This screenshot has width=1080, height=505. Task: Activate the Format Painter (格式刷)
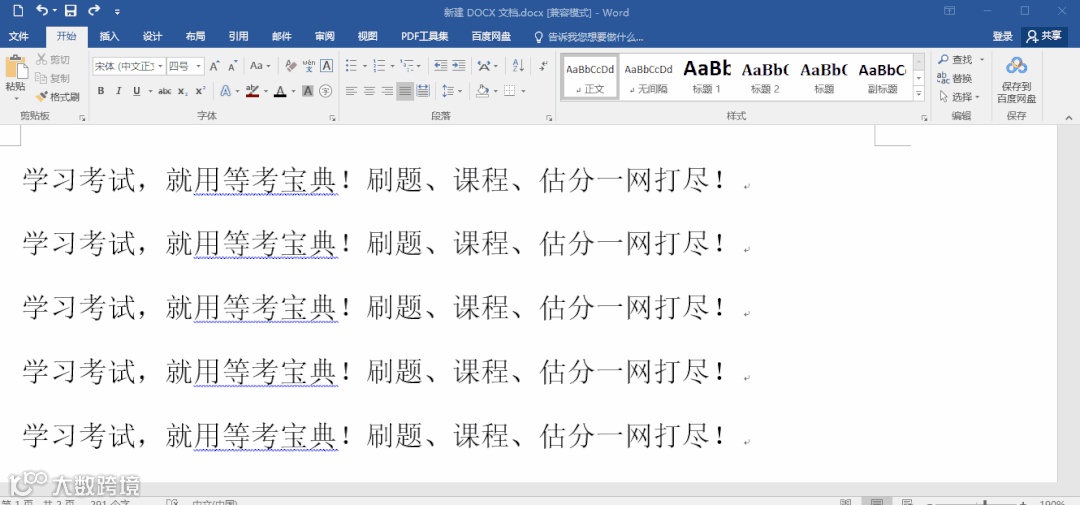coord(58,97)
